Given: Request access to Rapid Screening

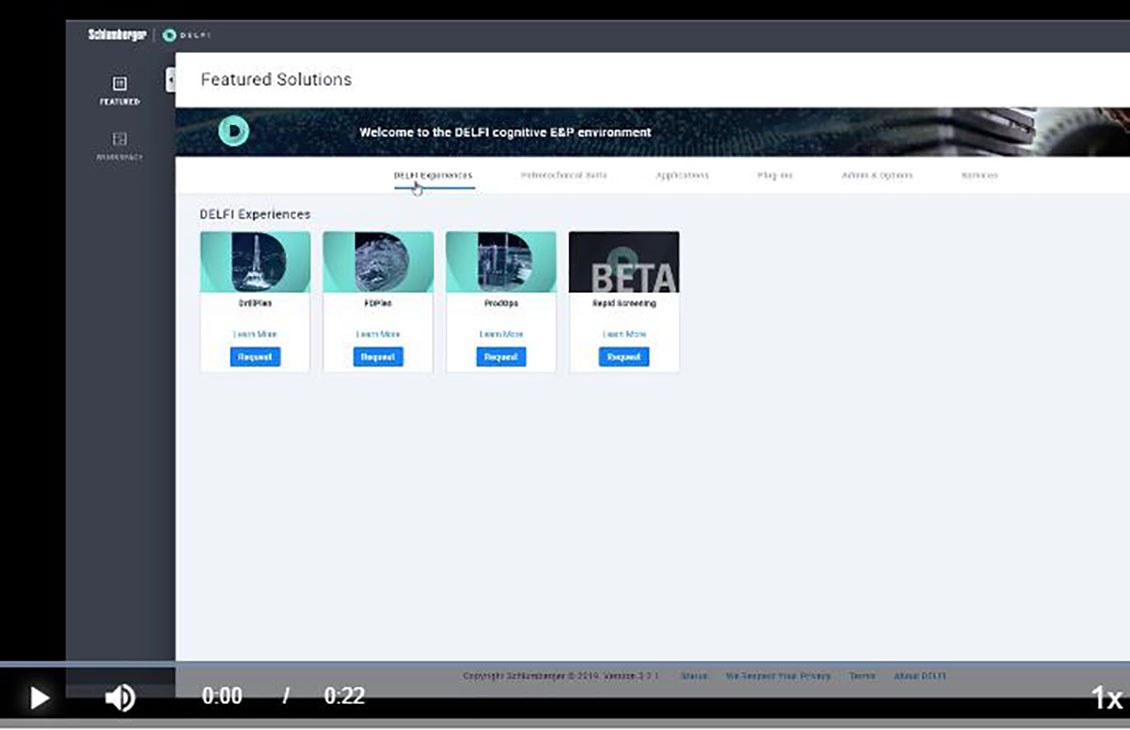Looking at the screenshot, I should [624, 357].
